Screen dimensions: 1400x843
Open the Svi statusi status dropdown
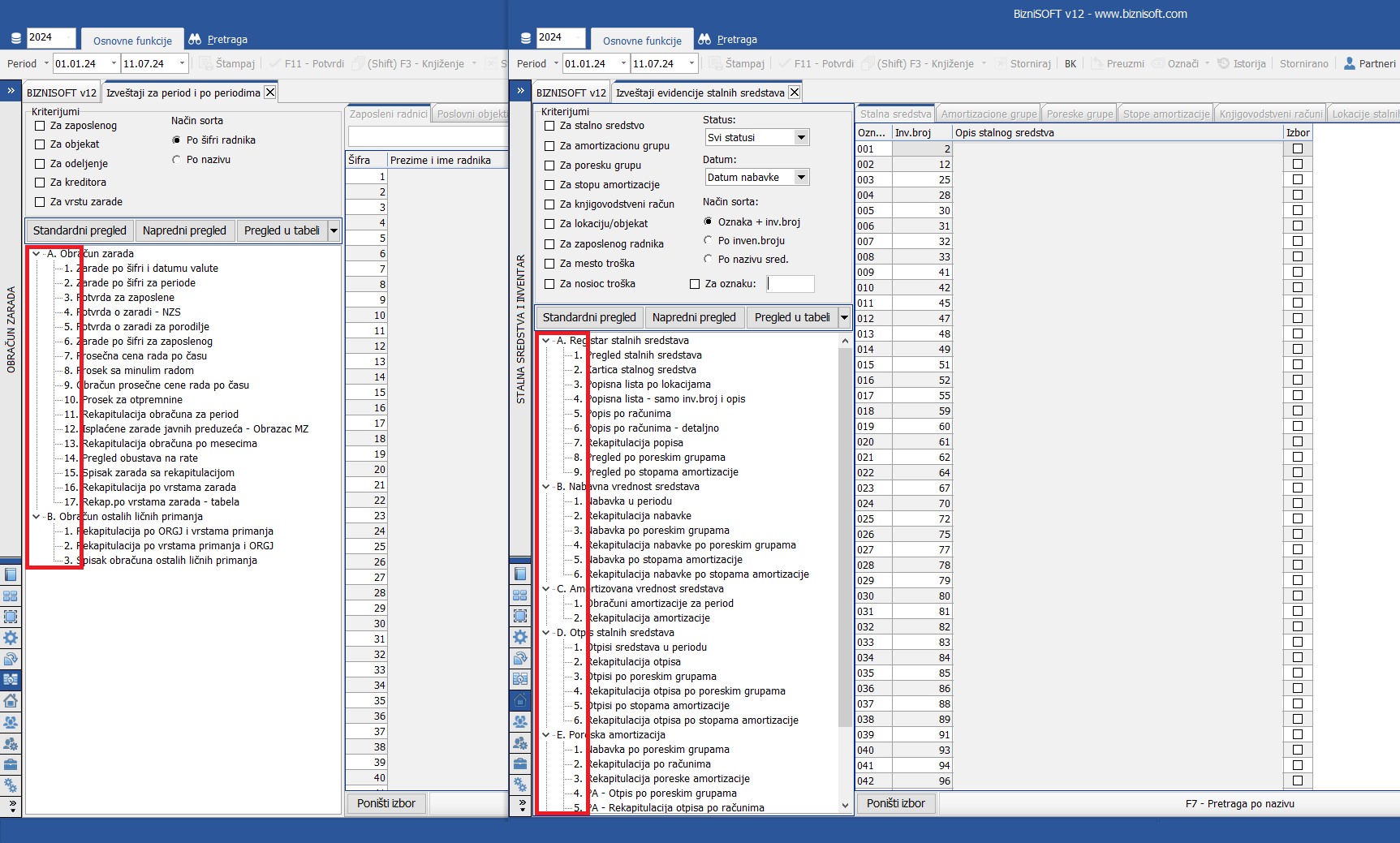point(801,138)
